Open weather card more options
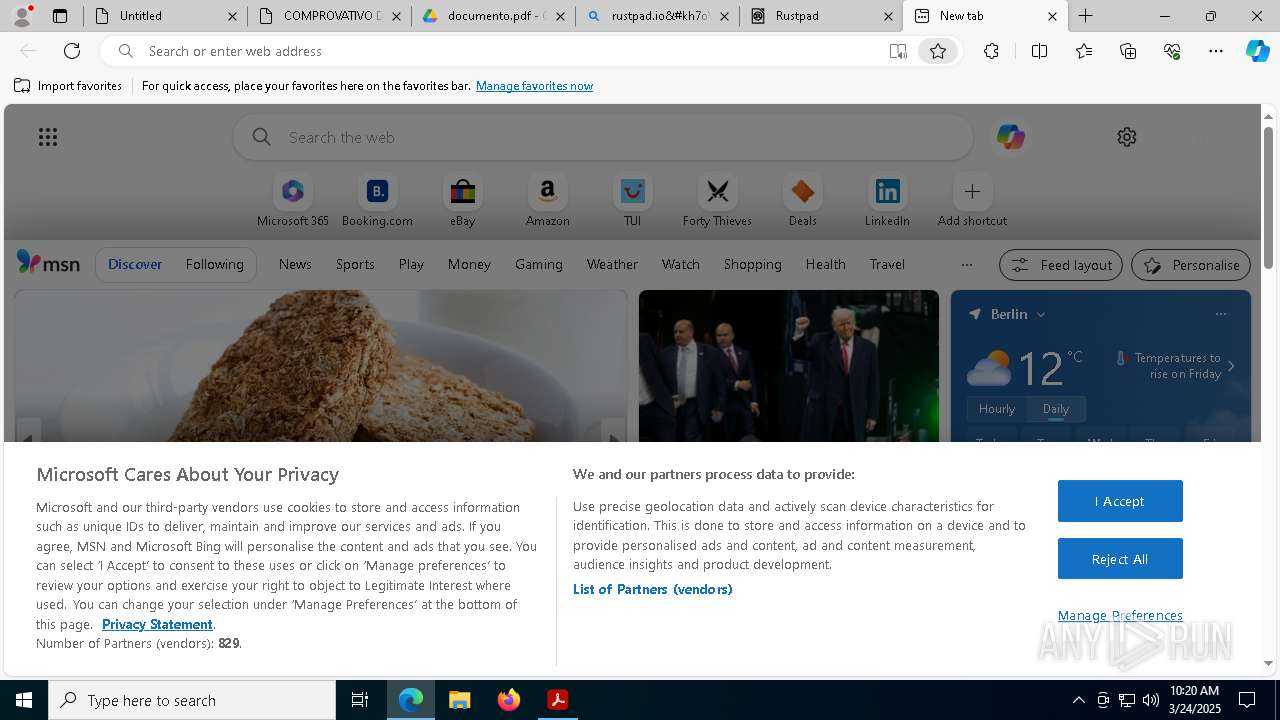The width and height of the screenshot is (1280, 720). tap(1220, 314)
